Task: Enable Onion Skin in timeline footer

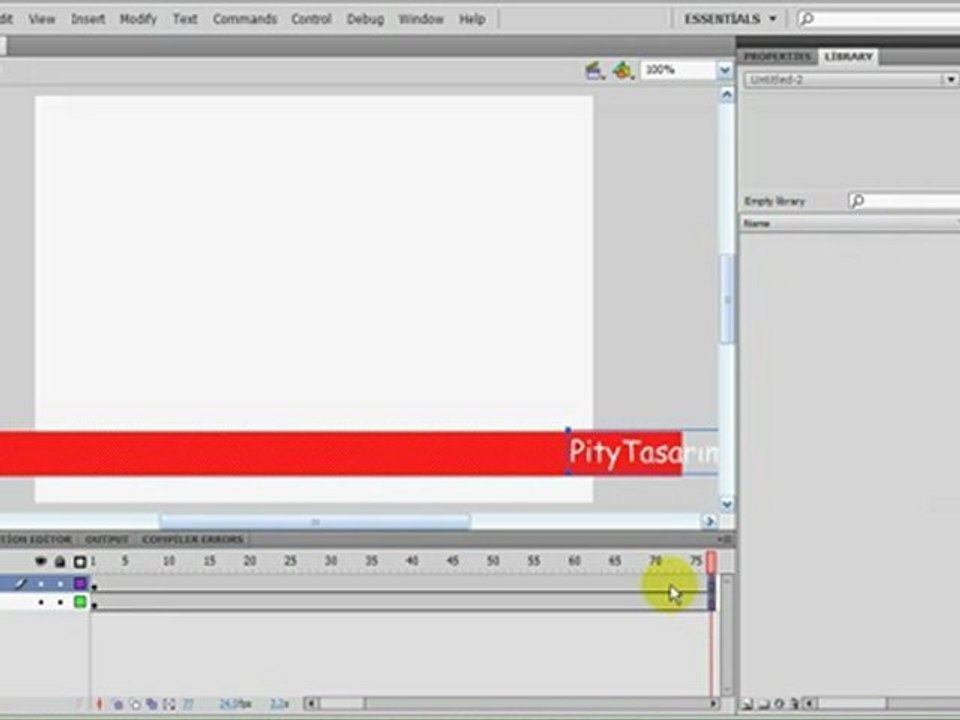Action: click(x=118, y=704)
